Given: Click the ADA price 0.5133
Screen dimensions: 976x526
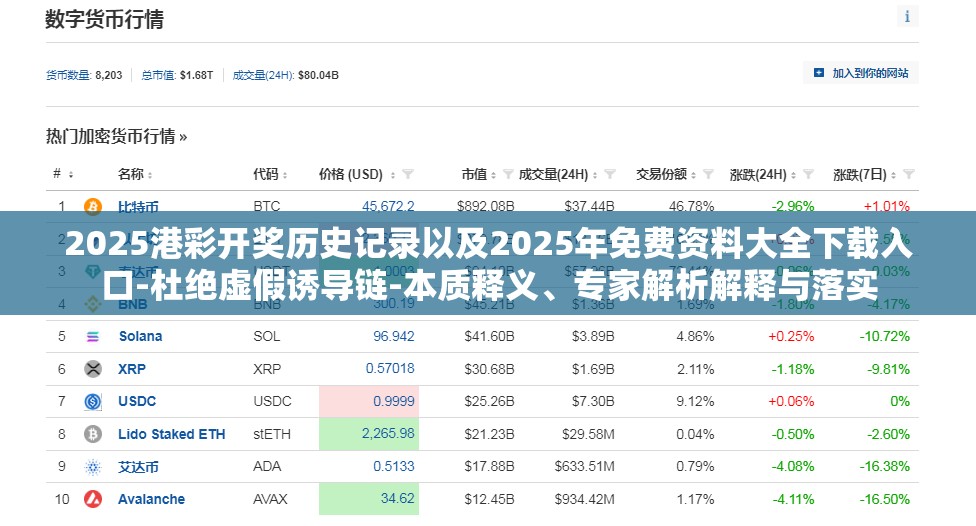Looking at the screenshot, I should tap(393, 466).
